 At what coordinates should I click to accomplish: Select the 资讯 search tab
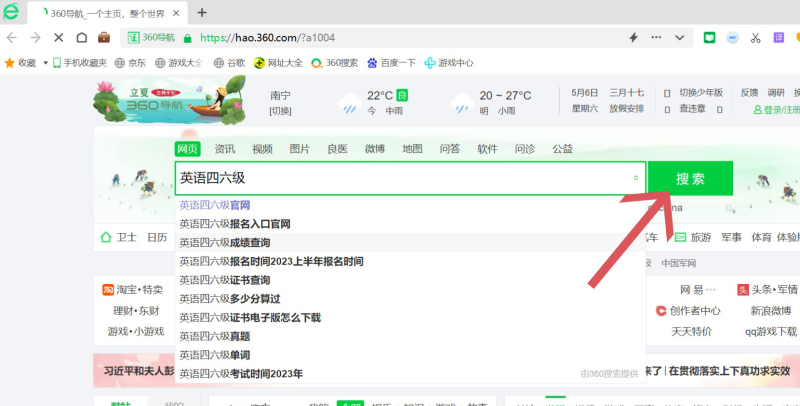pyautogui.click(x=224, y=149)
